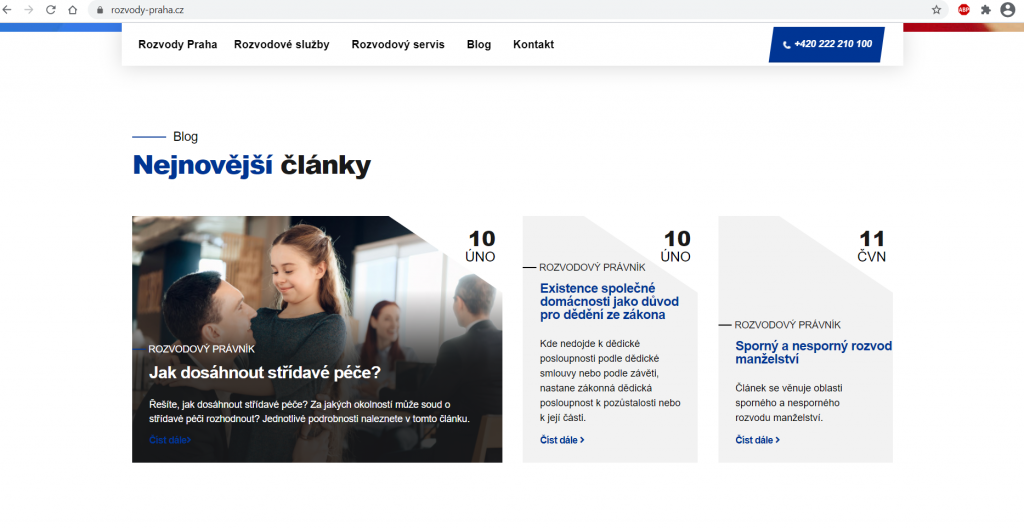
Task: Go to browser home page icon
Action: pos(72,9)
